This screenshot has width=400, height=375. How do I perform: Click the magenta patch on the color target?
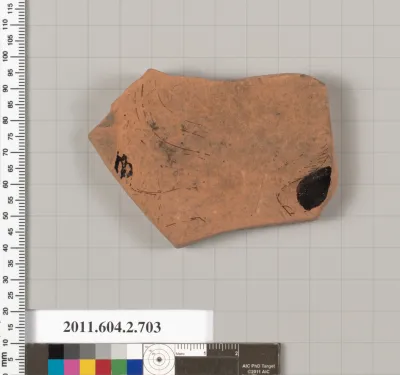(72, 367)
